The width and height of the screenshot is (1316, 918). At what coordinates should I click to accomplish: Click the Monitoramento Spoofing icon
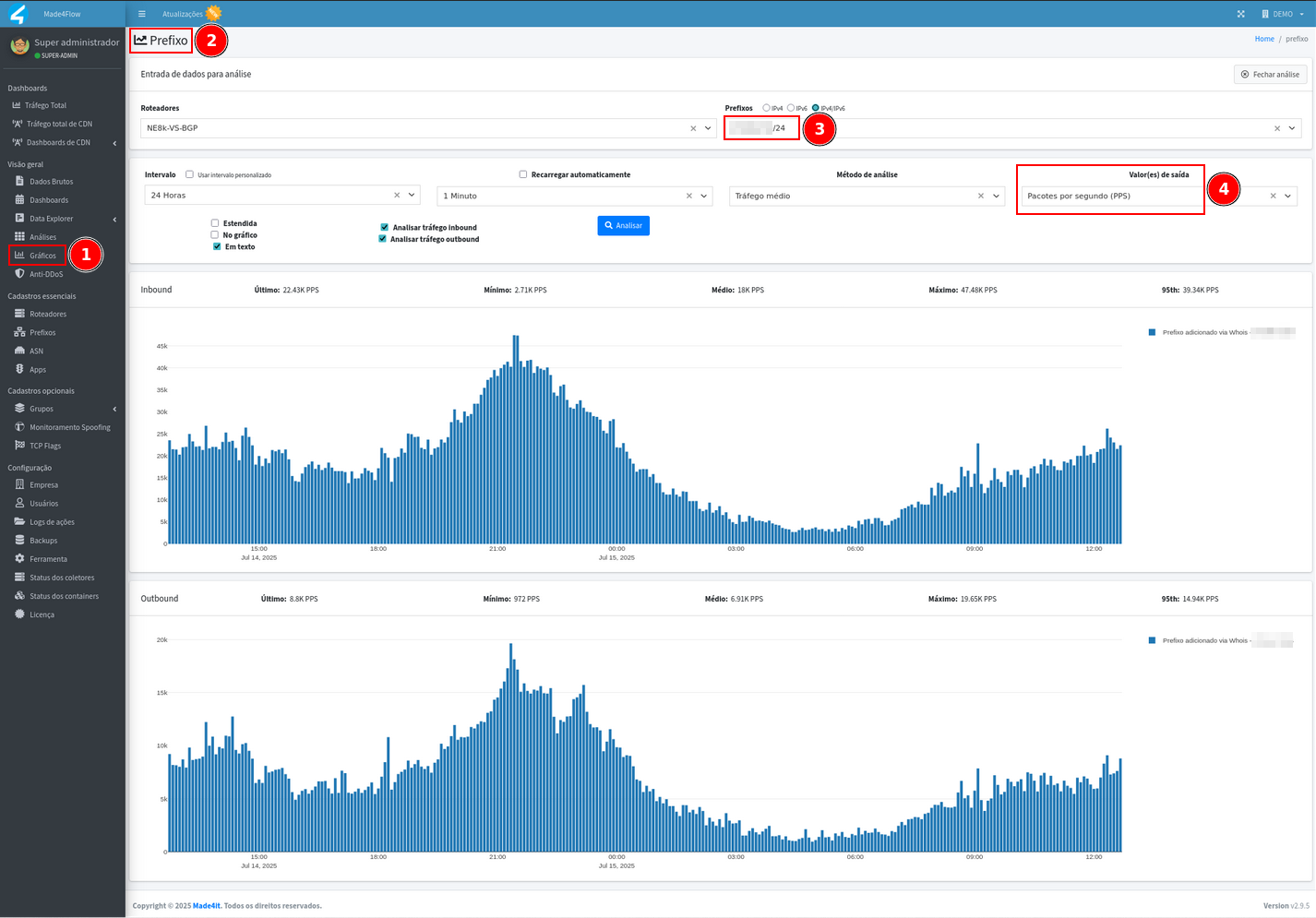(x=19, y=427)
